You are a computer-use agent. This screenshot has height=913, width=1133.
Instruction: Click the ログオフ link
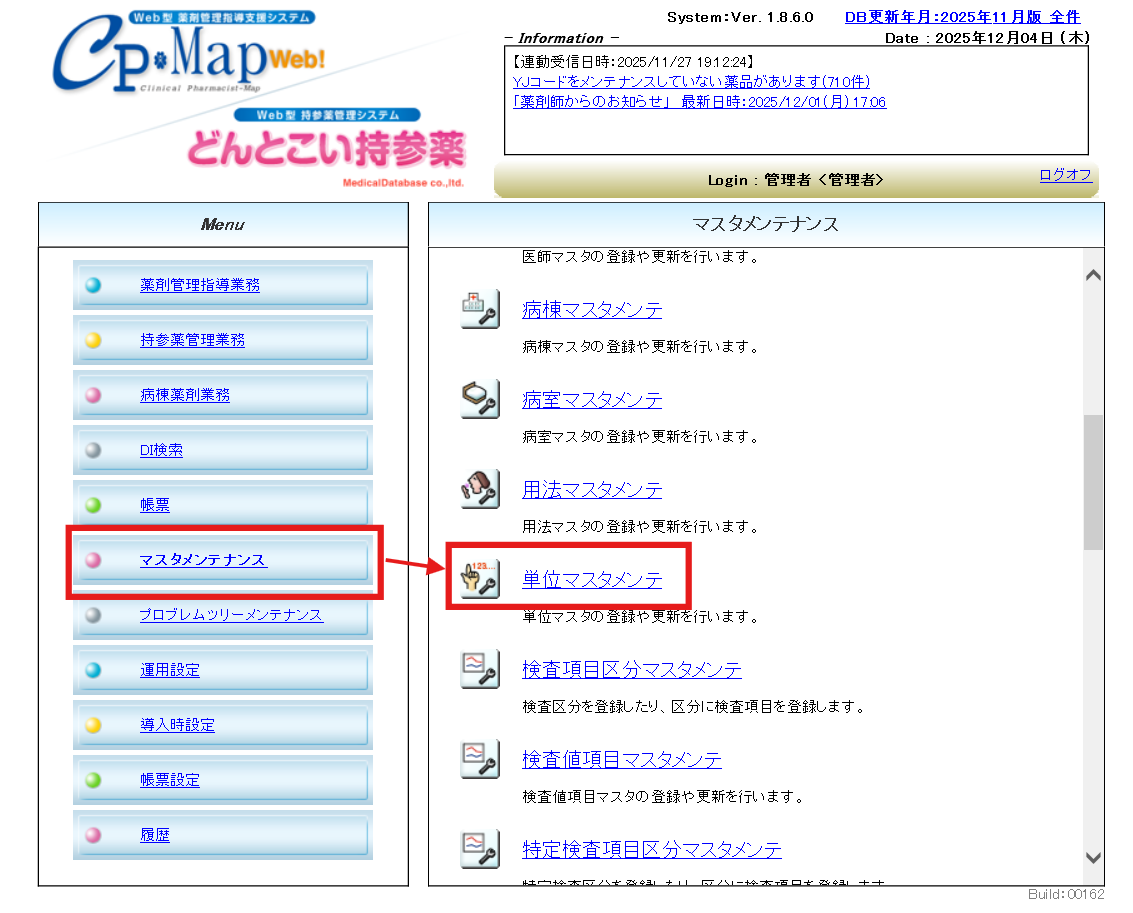1065,175
